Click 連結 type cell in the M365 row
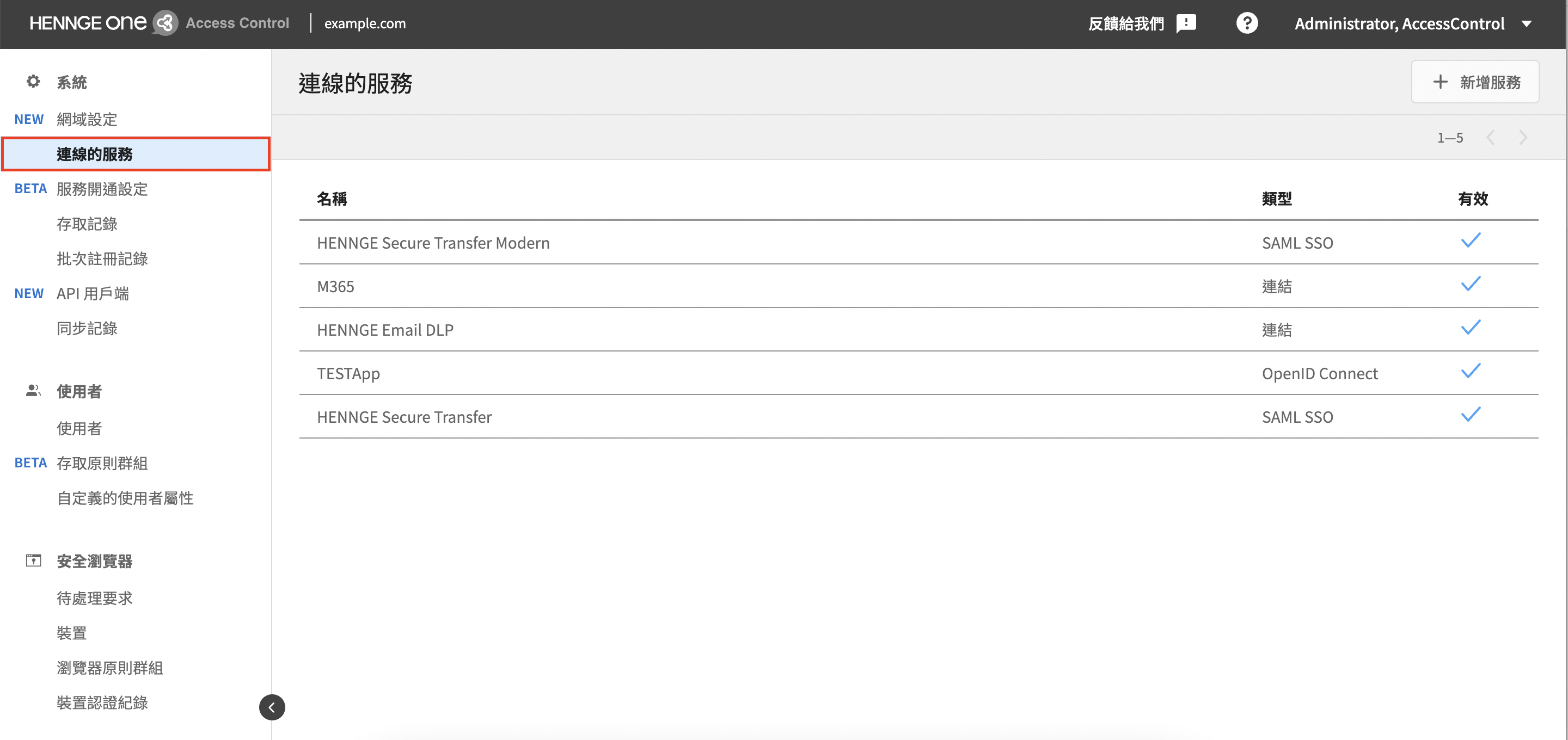The height and width of the screenshot is (740, 1568). [x=1276, y=286]
